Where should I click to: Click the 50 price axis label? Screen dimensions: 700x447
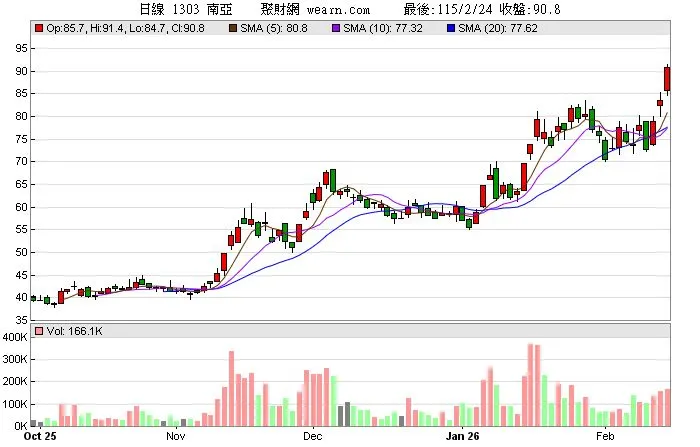tap(21, 252)
